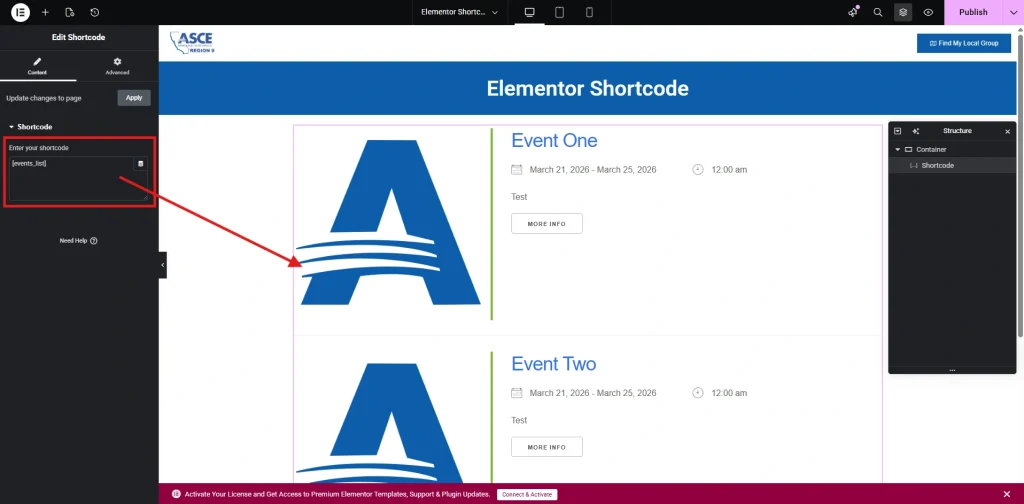Click Event One 12:00 am time text
The height and width of the screenshot is (504, 1024).
click(729, 170)
